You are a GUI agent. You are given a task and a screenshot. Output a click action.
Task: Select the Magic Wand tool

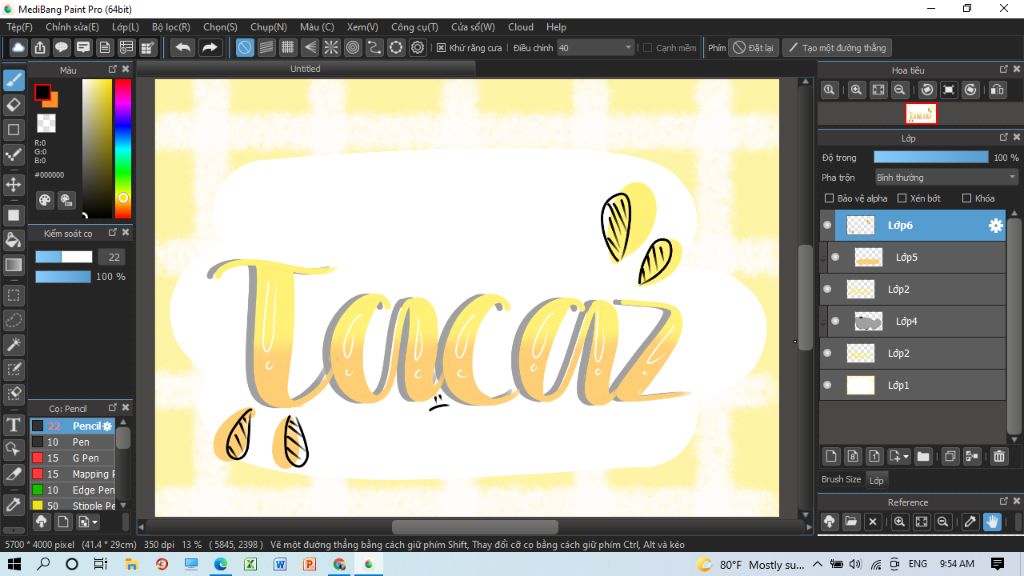coord(14,345)
